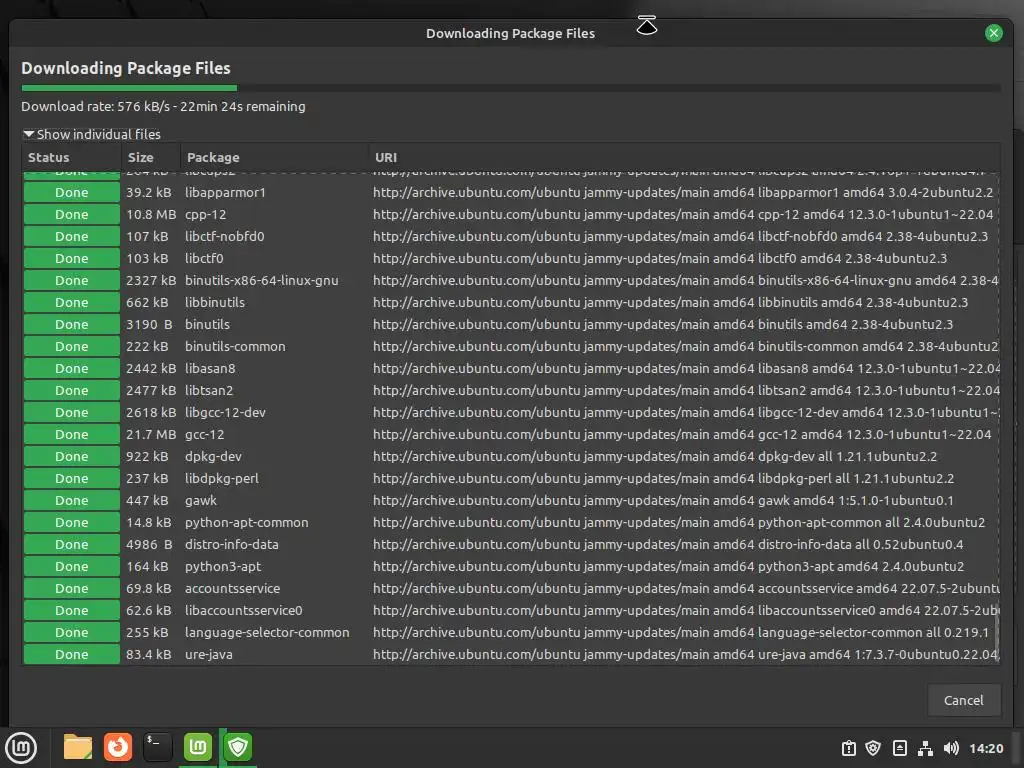Sort the list by Size column
This screenshot has width=1024, height=768.
pyautogui.click(x=151, y=157)
